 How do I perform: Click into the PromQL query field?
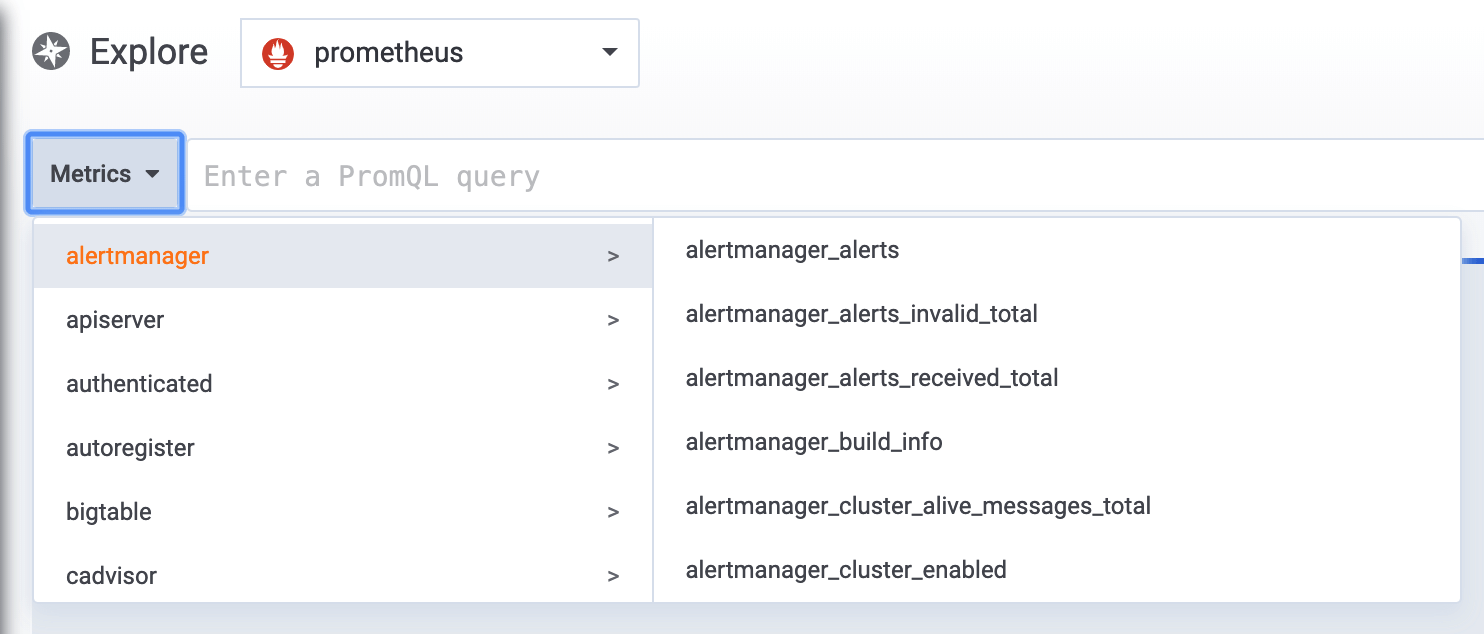tap(800, 176)
